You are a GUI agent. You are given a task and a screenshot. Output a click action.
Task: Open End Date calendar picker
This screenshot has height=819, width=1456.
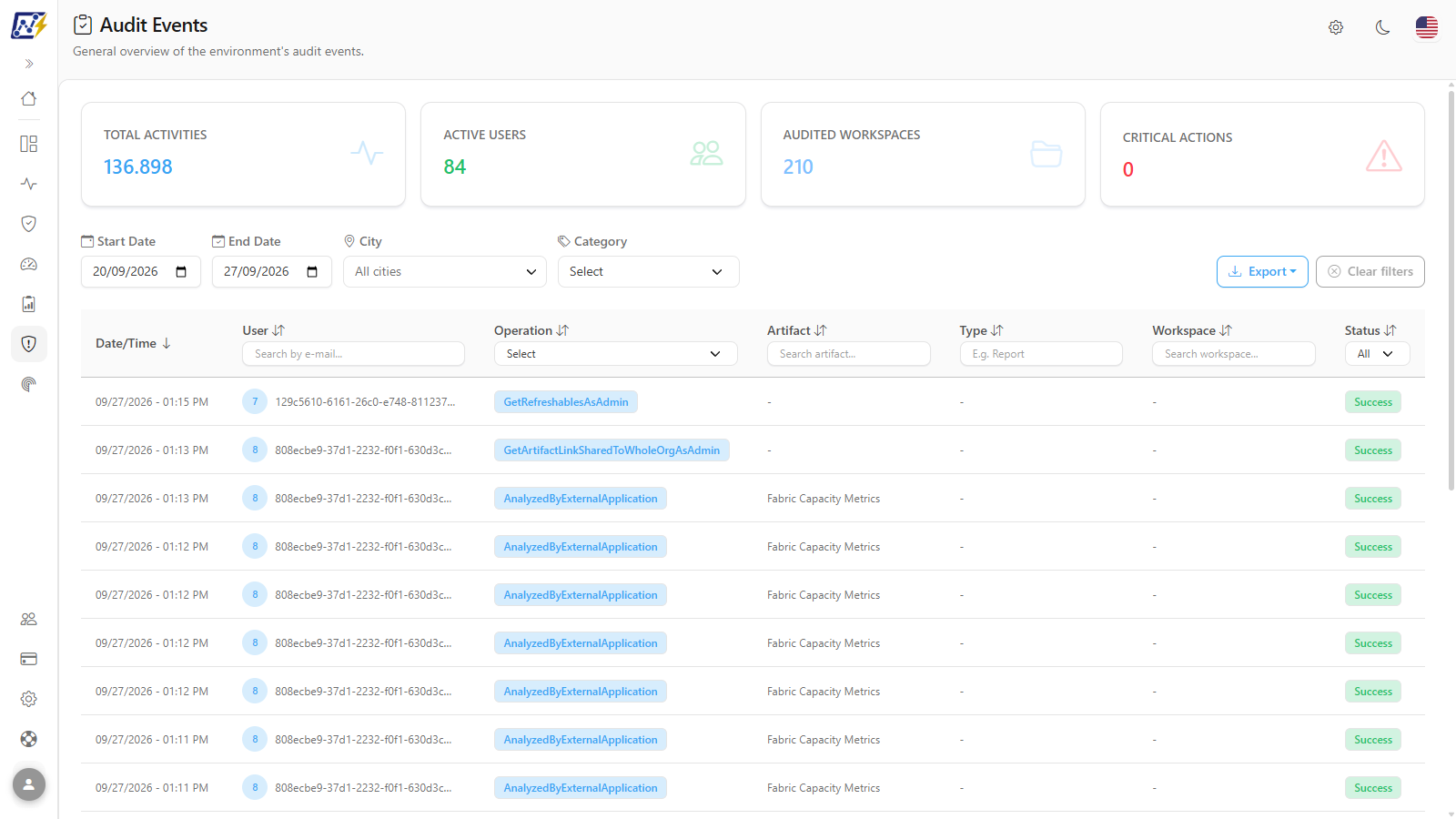coord(312,272)
